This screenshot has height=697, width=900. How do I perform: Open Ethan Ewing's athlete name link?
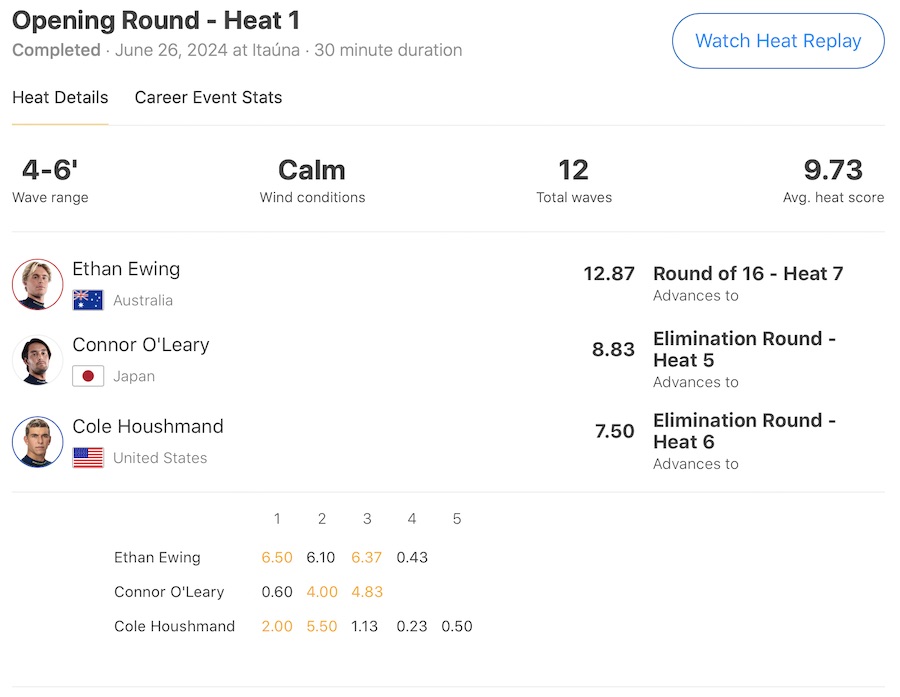(126, 269)
